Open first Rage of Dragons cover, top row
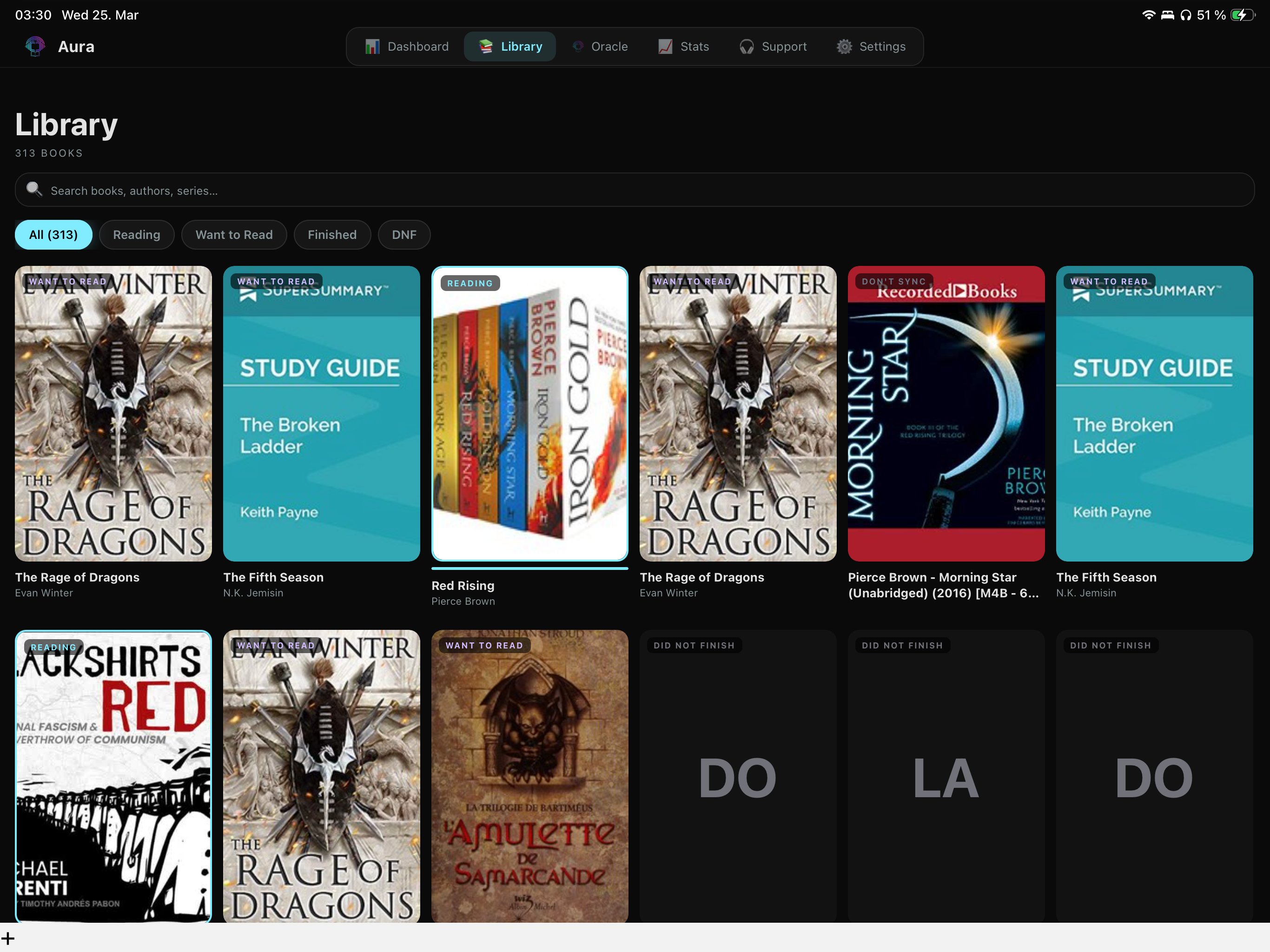This screenshot has width=1270, height=952. (x=113, y=413)
